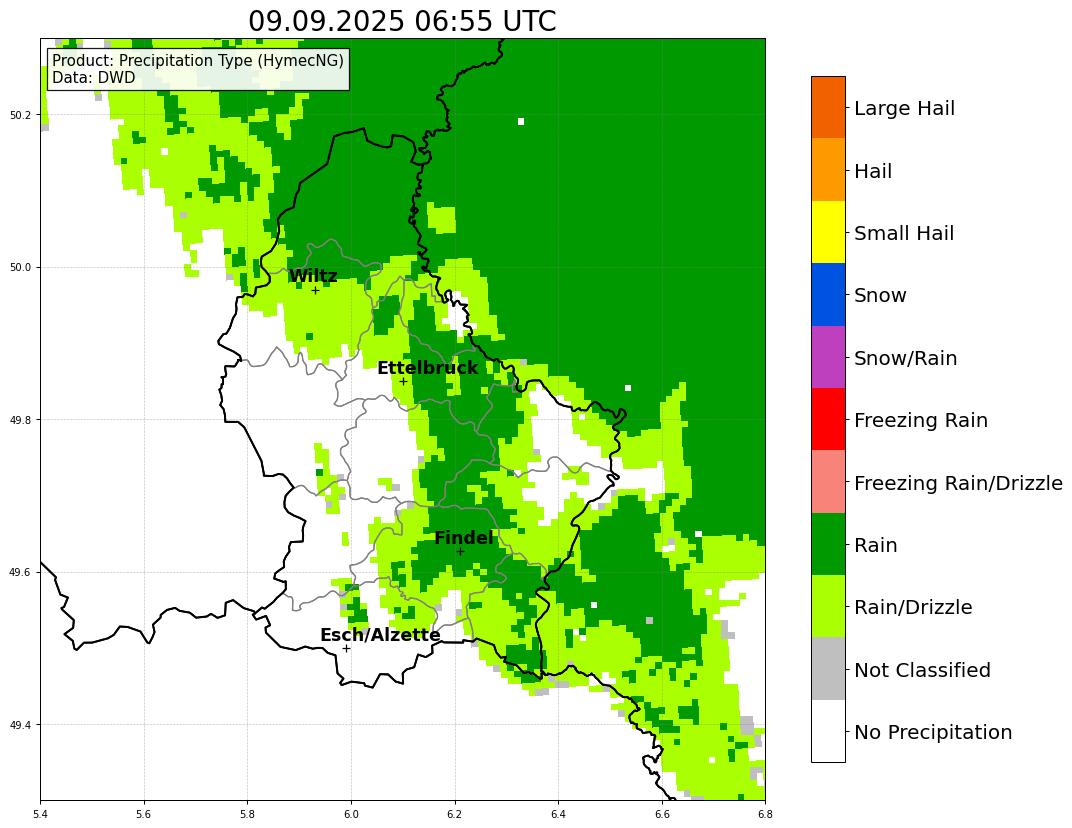
Task: Click the 6.0 longitude tick label
Action: [351, 814]
